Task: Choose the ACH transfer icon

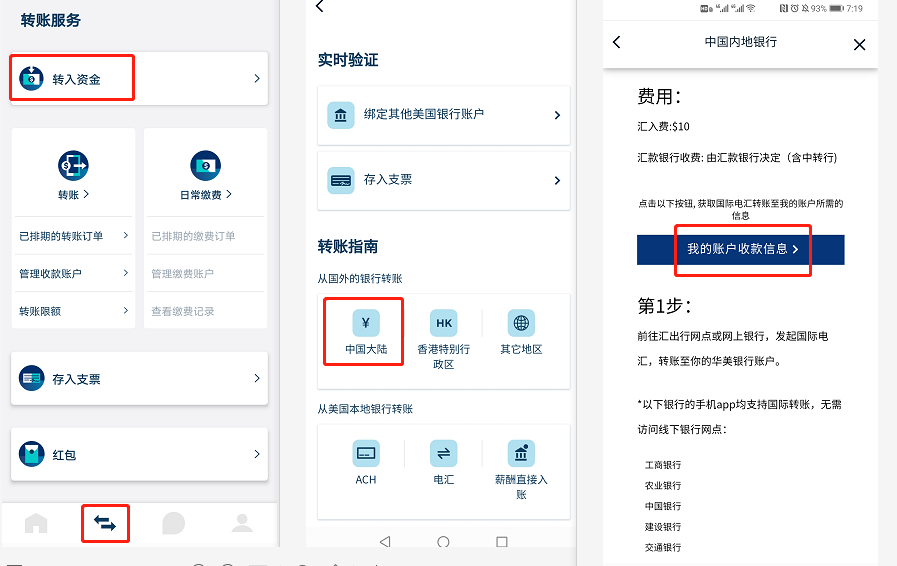Action: [x=366, y=453]
